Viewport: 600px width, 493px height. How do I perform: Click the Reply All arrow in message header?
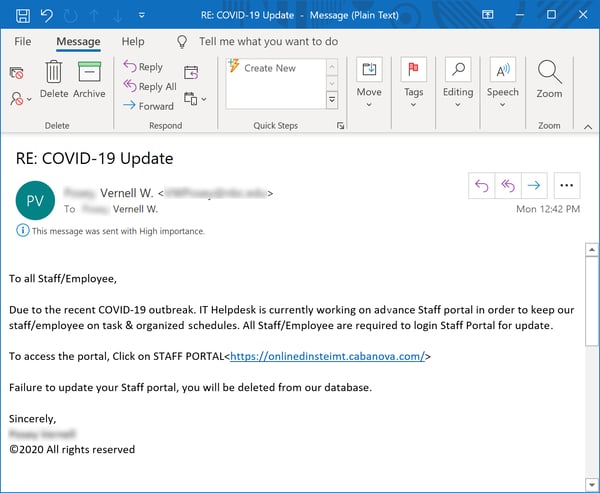point(508,185)
